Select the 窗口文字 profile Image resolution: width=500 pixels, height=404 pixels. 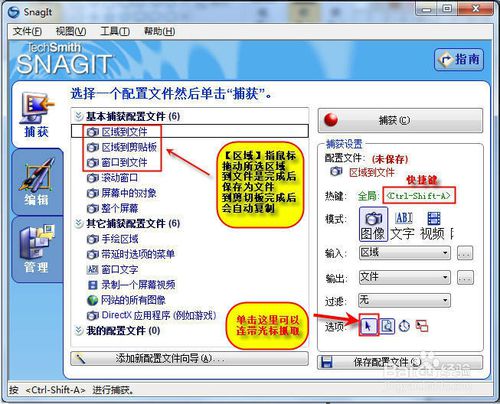coord(120,269)
